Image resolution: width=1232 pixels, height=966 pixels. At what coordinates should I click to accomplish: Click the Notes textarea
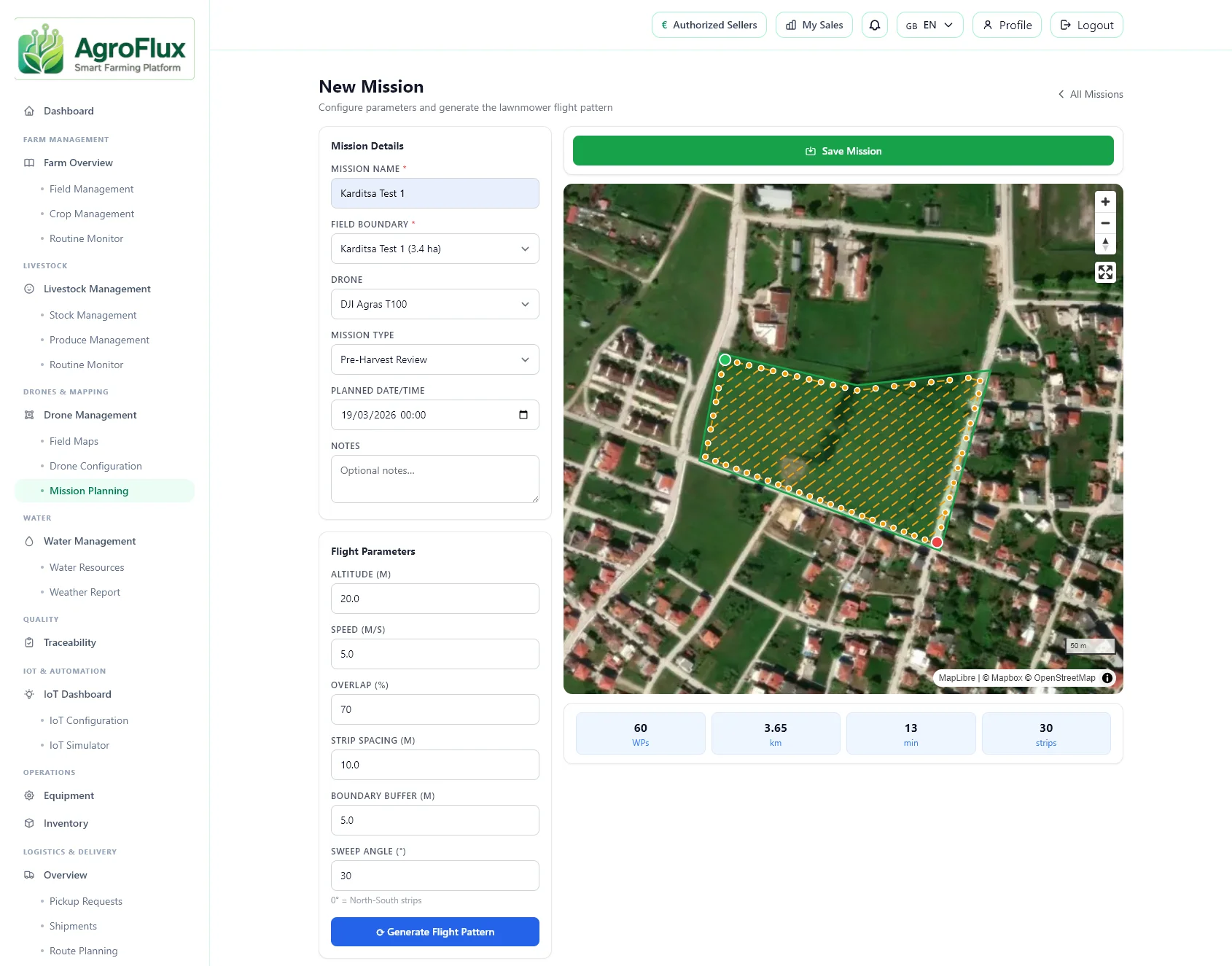click(435, 479)
